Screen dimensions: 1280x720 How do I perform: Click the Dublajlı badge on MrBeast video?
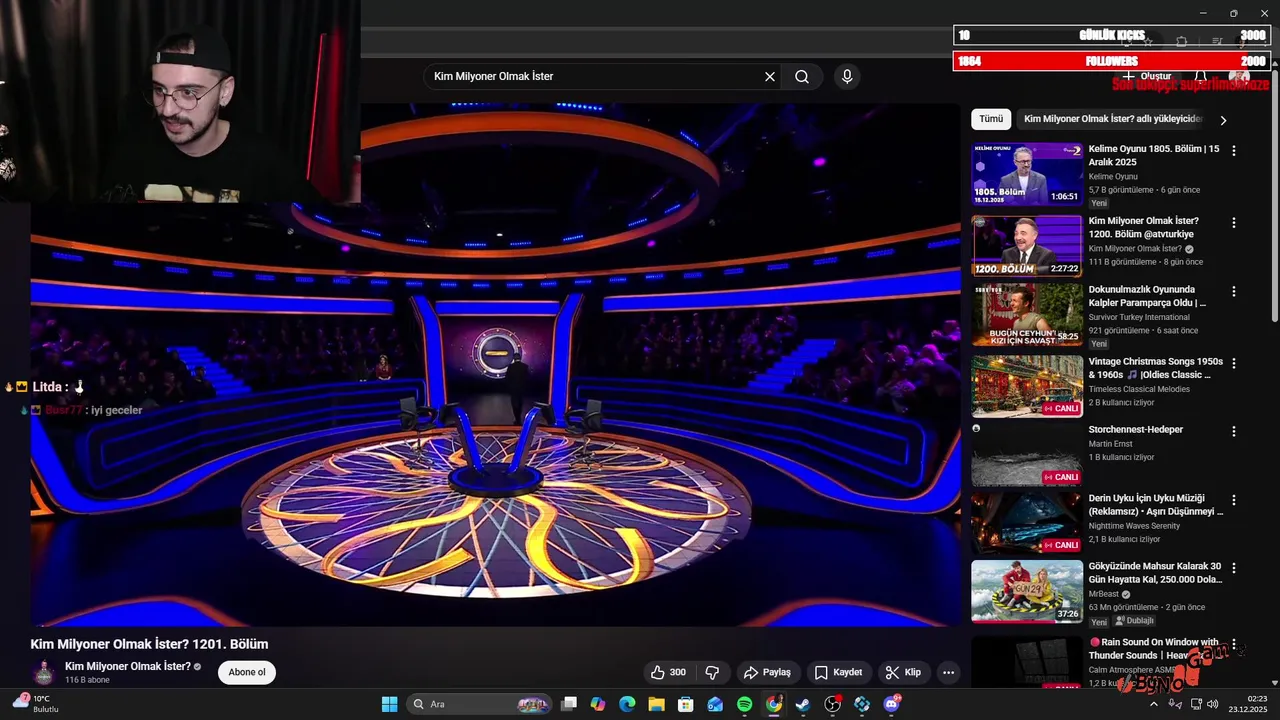(1134, 621)
